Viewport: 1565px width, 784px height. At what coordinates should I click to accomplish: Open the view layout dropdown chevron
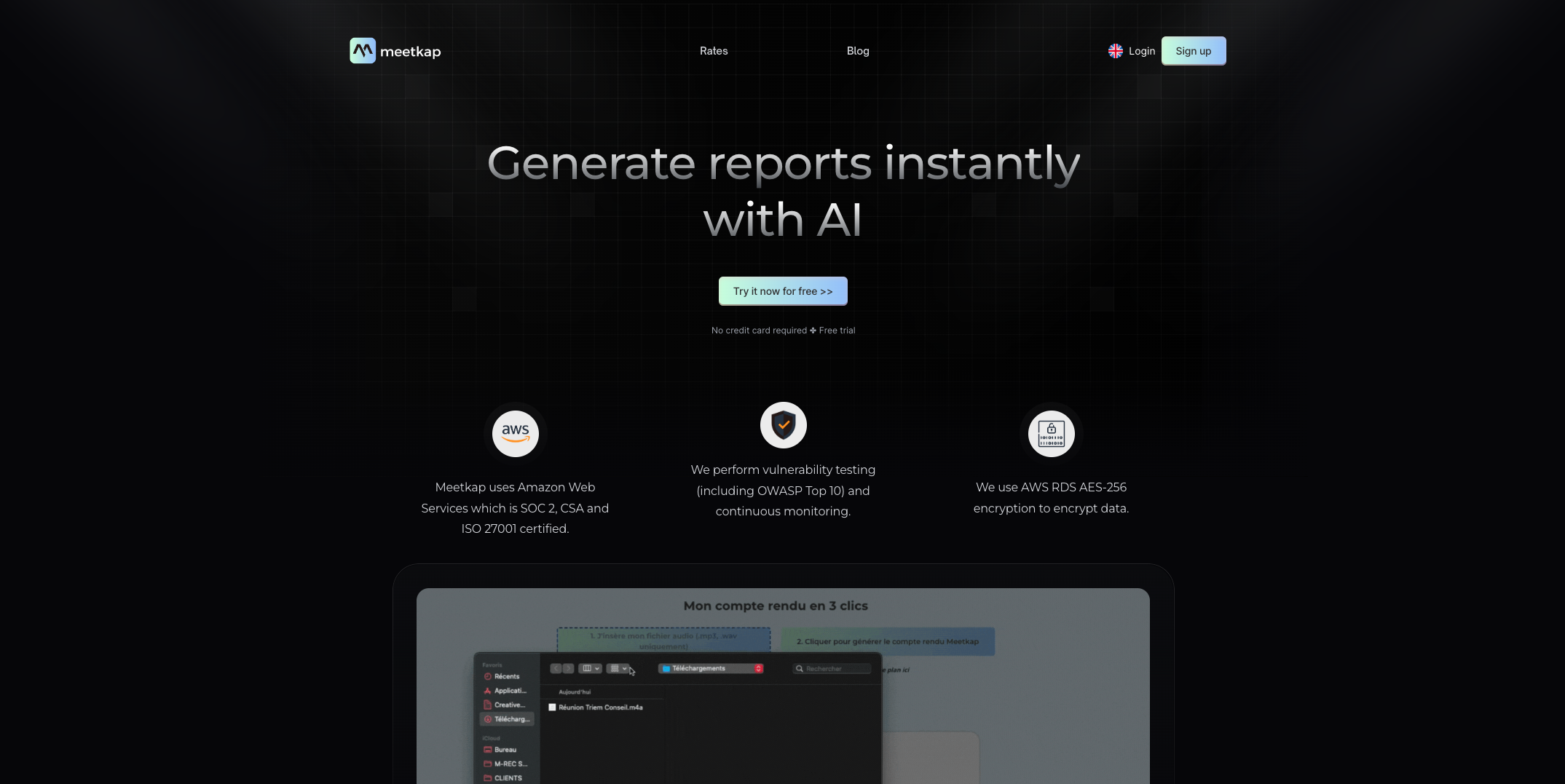597,668
